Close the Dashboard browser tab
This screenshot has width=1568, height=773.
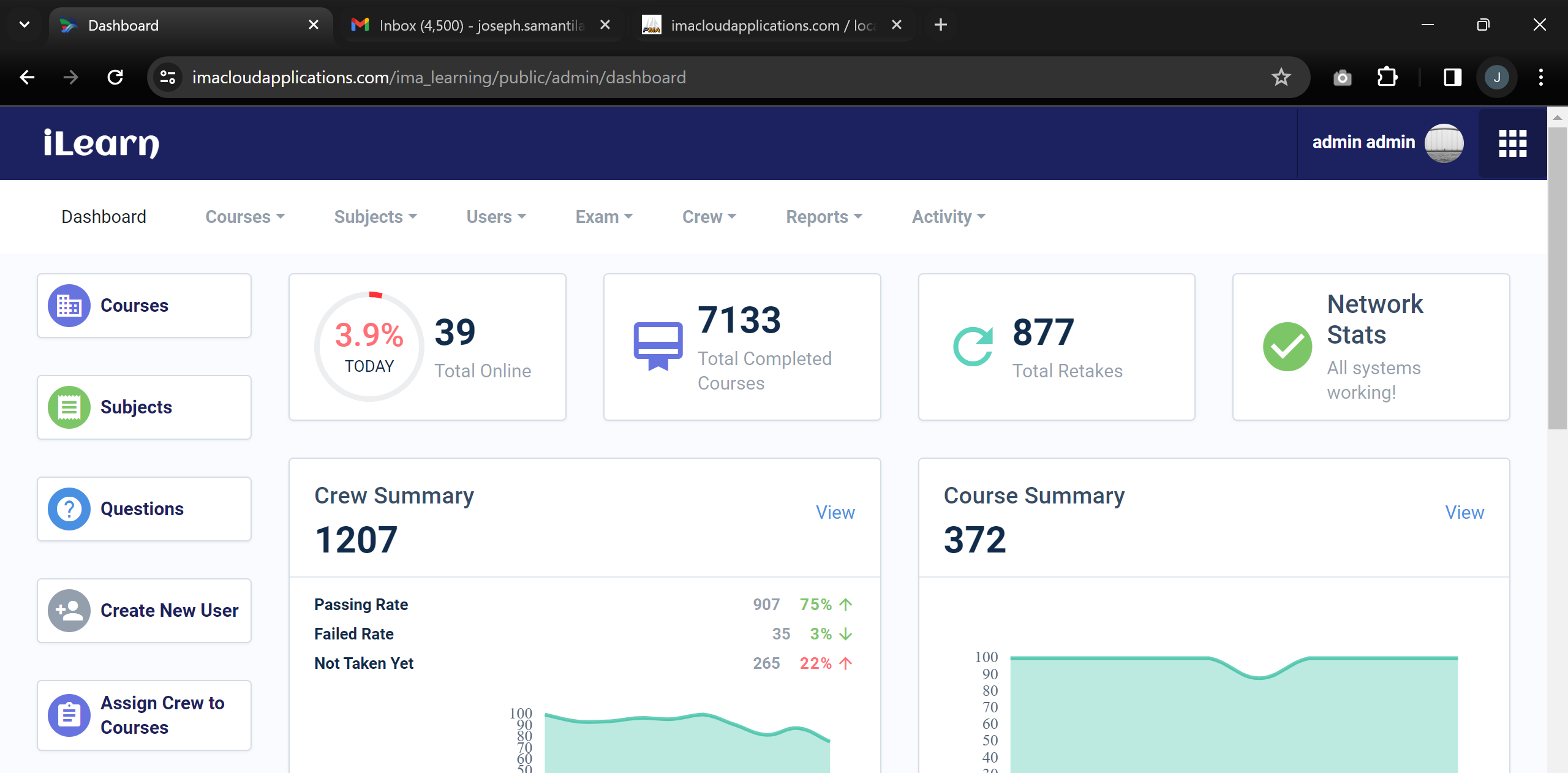[314, 25]
